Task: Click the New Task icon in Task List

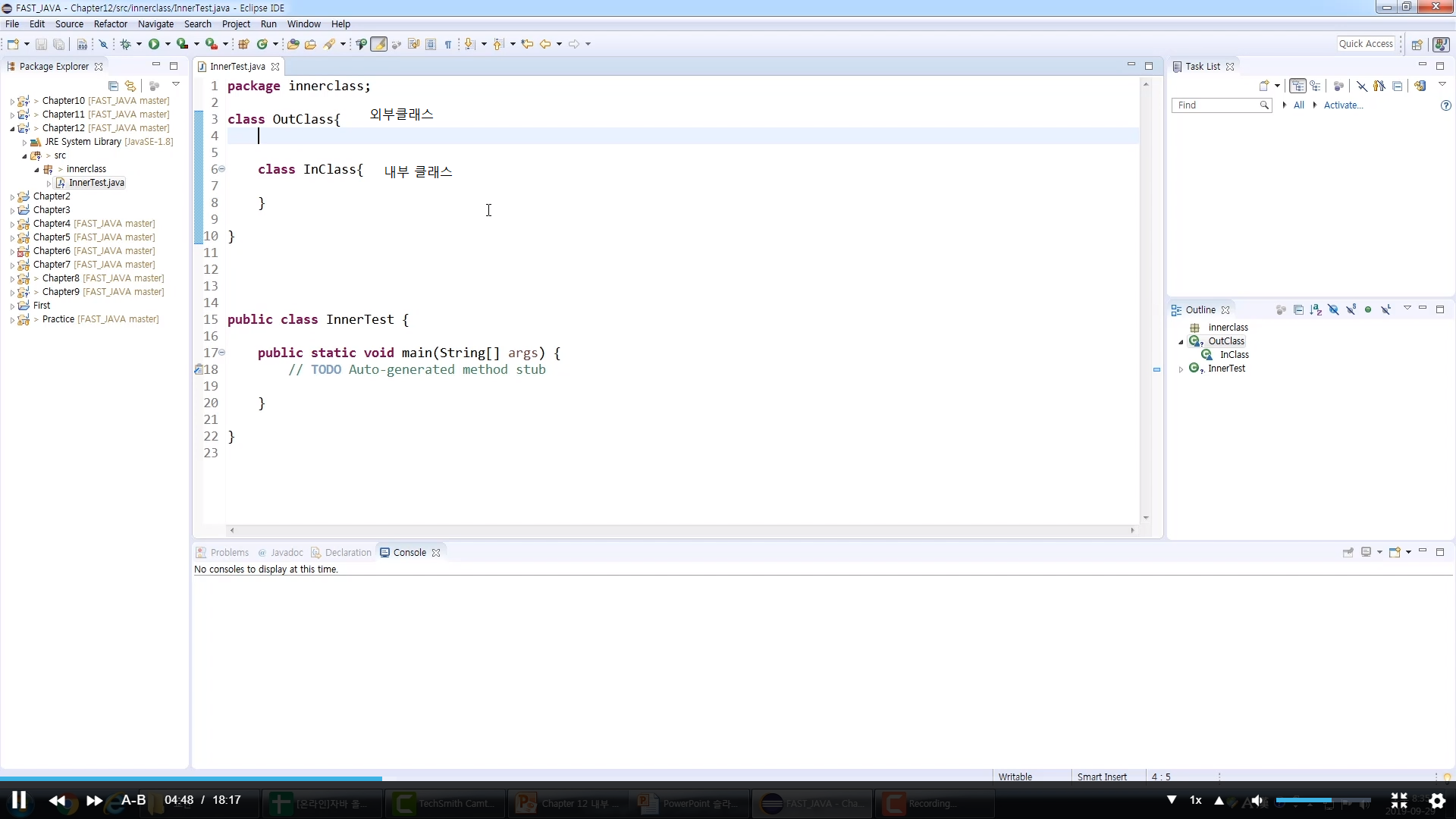Action: tap(1263, 86)
